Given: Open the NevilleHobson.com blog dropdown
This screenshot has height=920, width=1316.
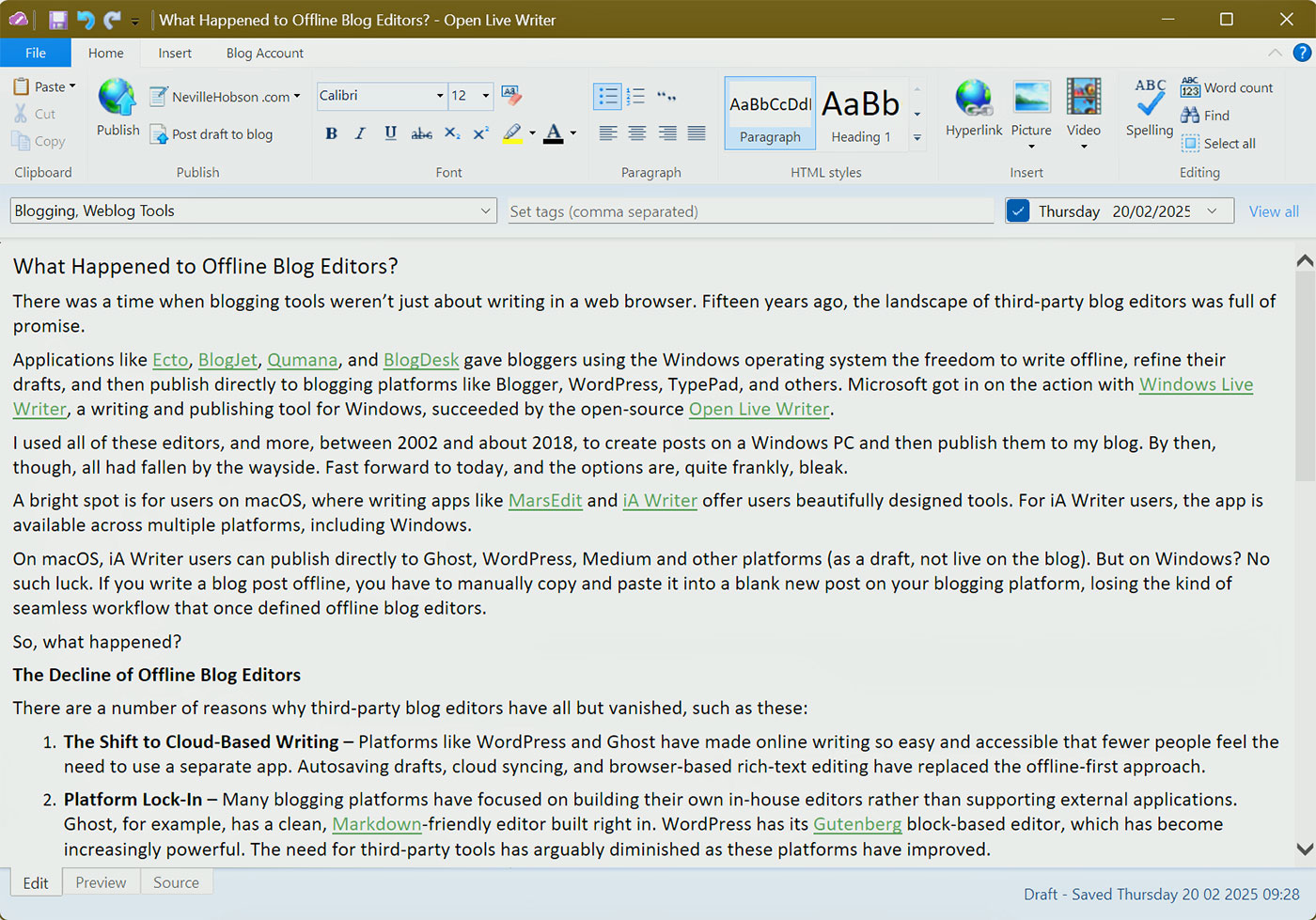Looking at the screenshot, I should (x=297, y=96).
